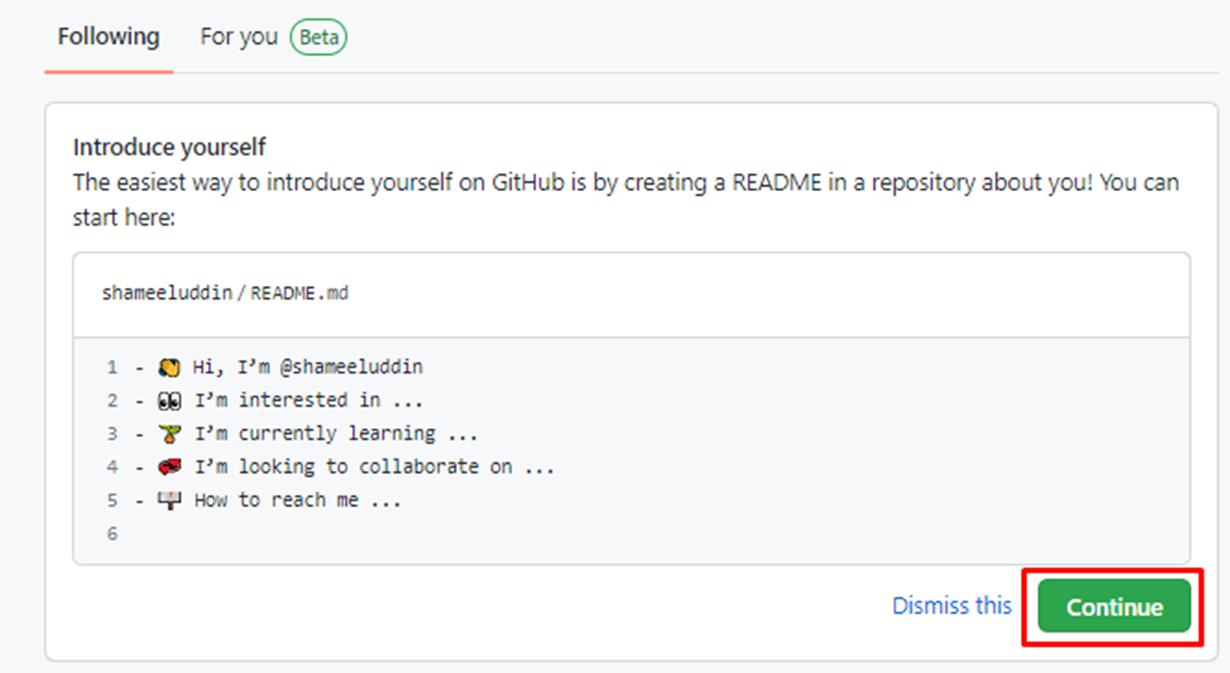Click the mailbox emoji on line 5
This screenshot has height=673, width=1230.
[169, 500]
